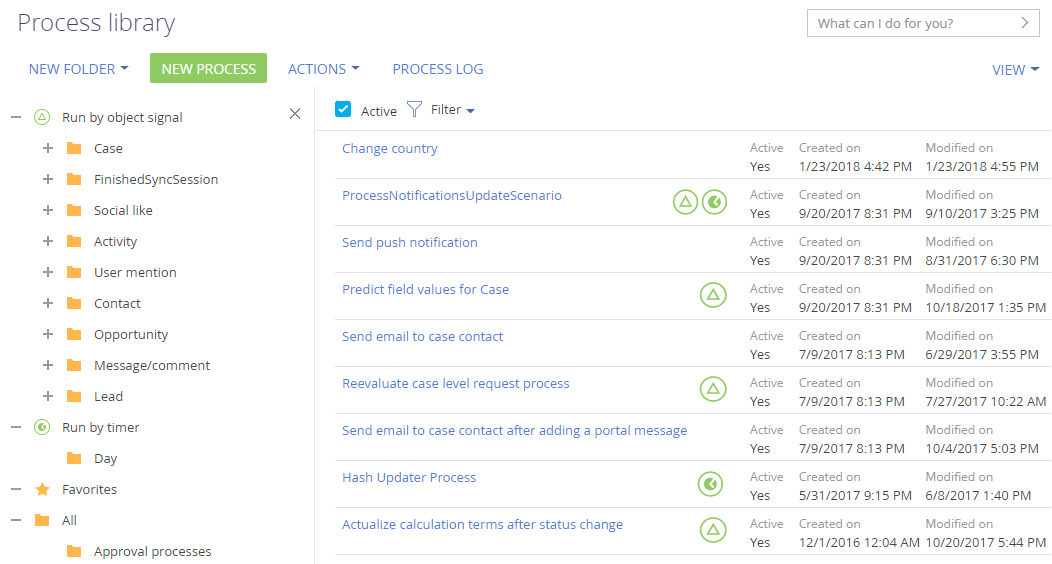This screenshot has height=564, width=1052.
Task: Click the All folder icon
Action: click(42, 520)
